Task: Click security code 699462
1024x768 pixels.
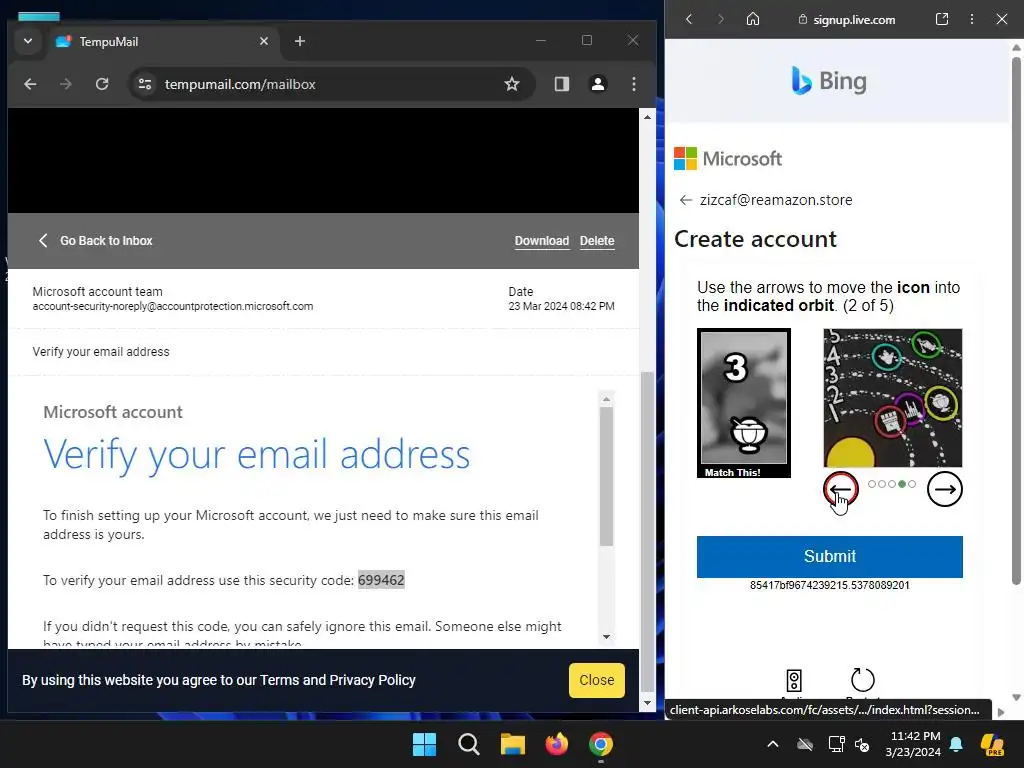Action: (x=381, y=580)
